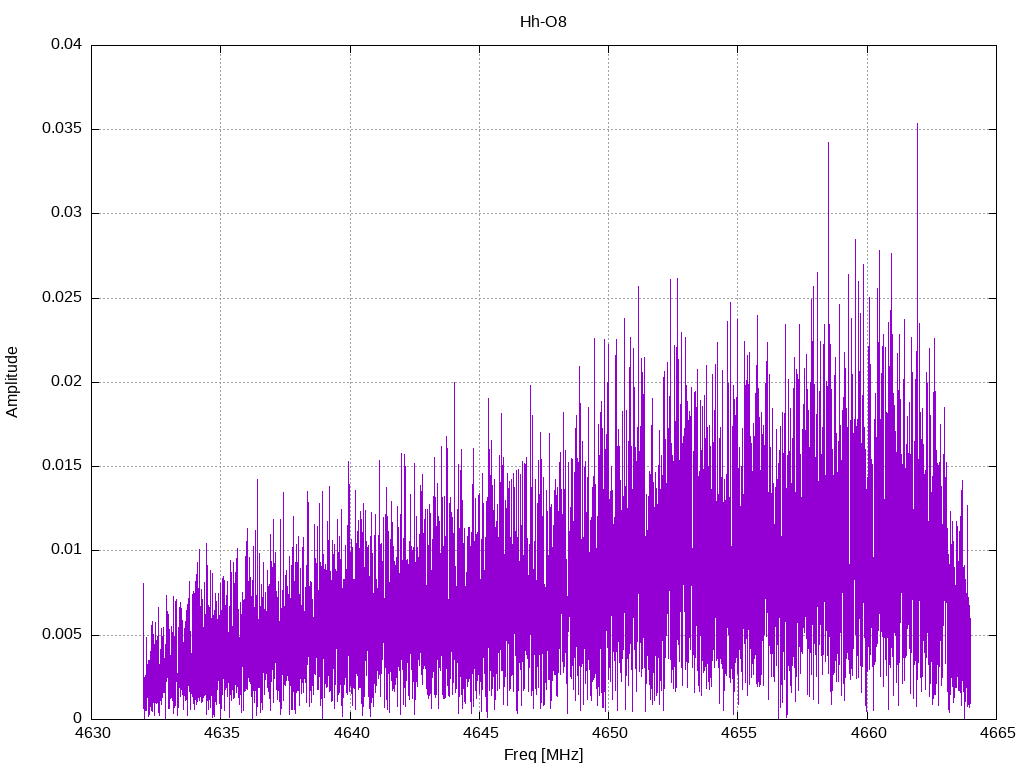
Task: Click the 4665 x-axis tick label
Action: click(995, 733)
